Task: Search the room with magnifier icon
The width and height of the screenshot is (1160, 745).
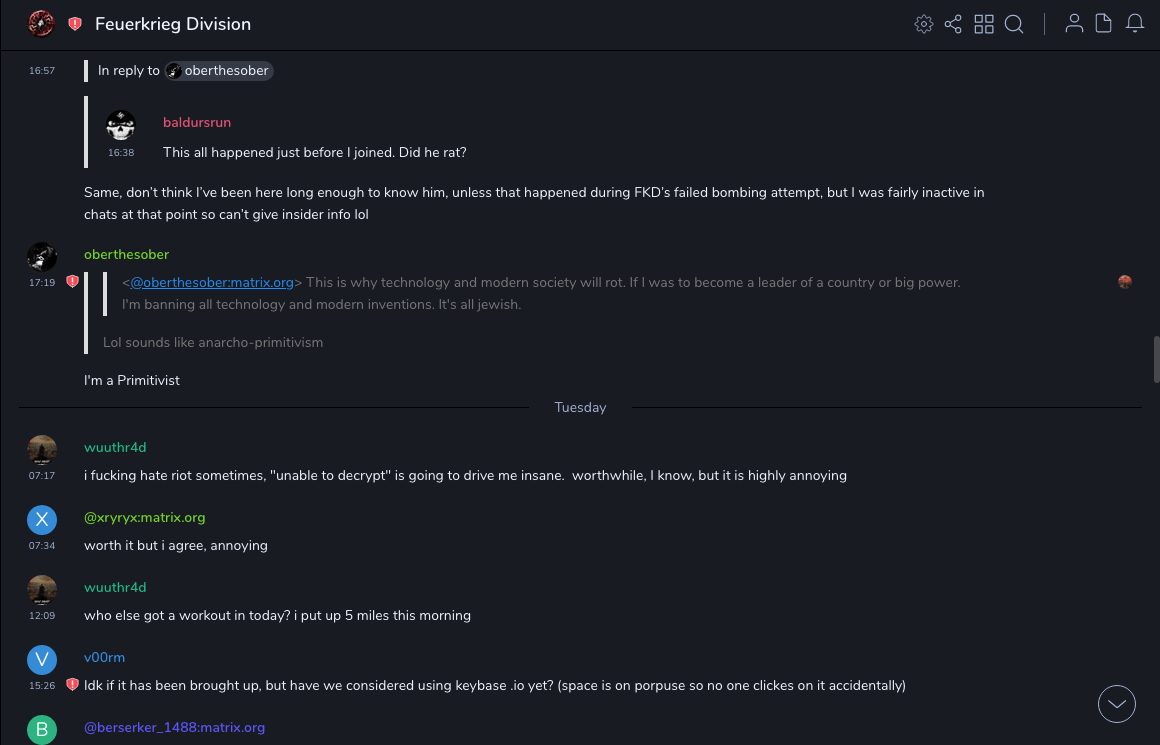Action: coord(1014,24)
